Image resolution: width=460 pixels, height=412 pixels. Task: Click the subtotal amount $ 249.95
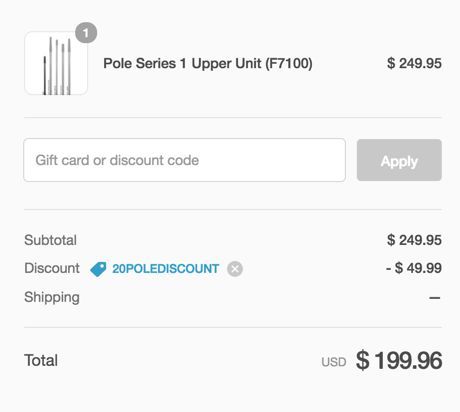[x=414, y=240]
